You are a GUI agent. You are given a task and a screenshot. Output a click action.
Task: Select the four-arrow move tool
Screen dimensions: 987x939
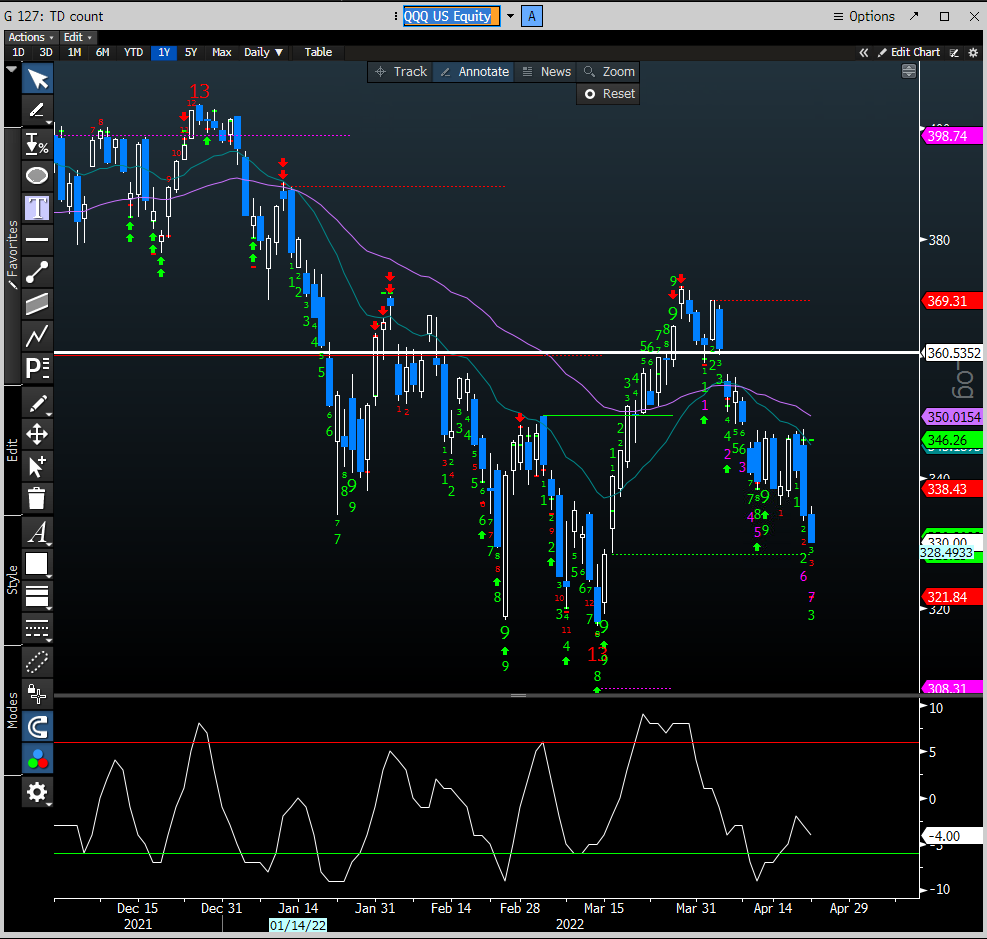[37, 434]
